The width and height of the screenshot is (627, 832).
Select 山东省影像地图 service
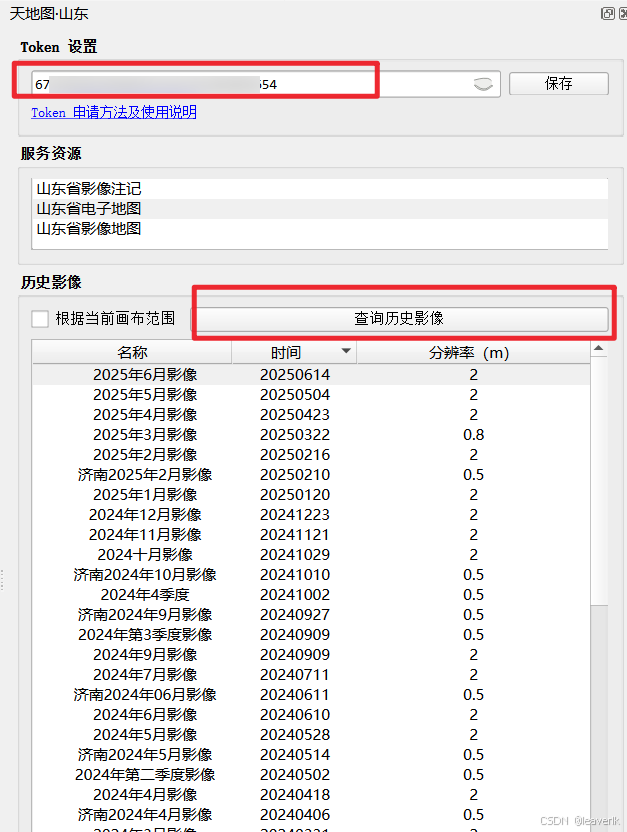click(320, 229)
